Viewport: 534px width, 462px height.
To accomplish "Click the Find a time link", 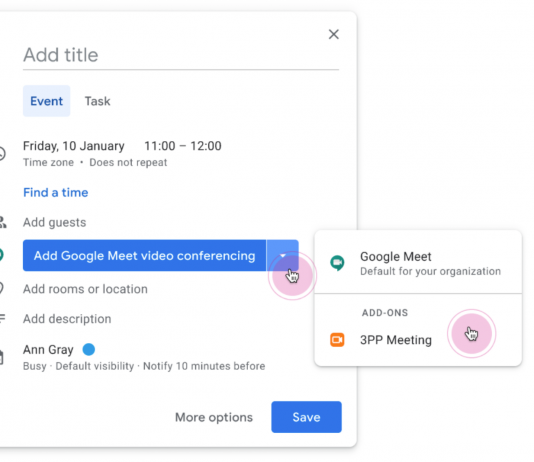I will [56, 192].
